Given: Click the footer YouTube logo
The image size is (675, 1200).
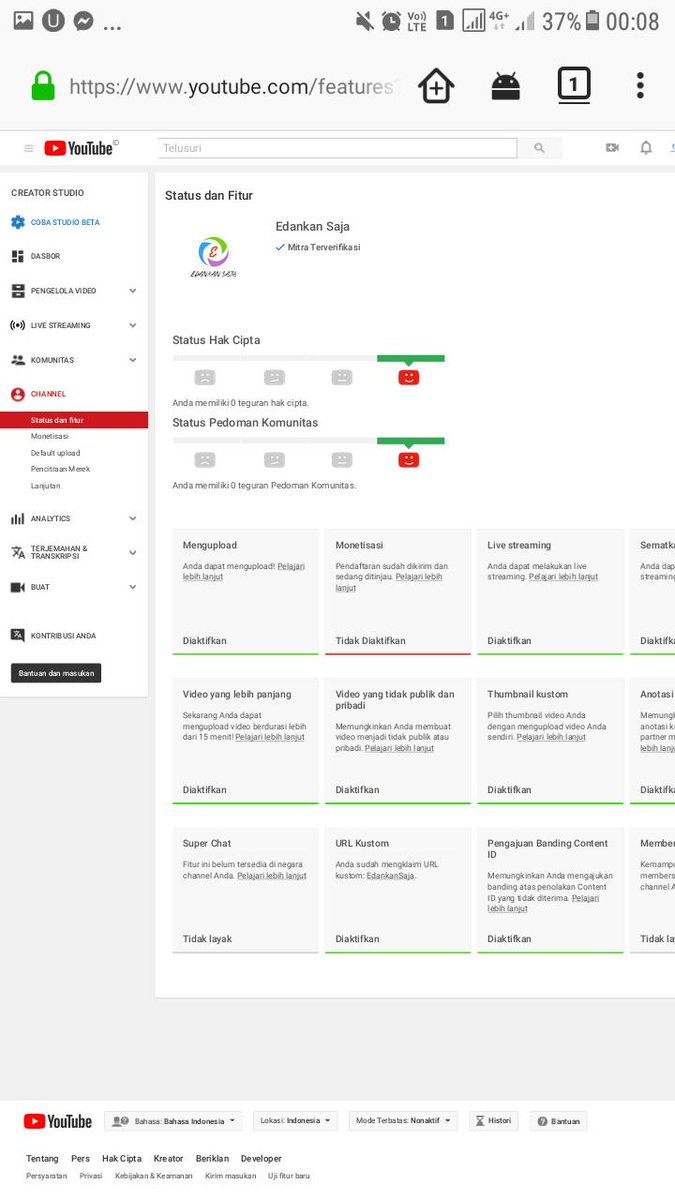Looking at the screenshot, I should 58,1121.
